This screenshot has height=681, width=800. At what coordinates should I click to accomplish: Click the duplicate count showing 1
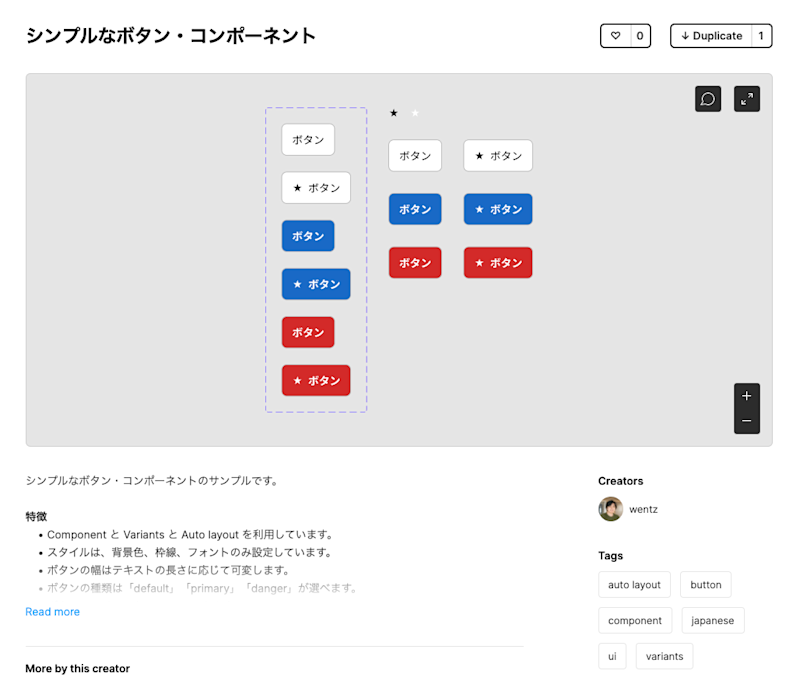coord(761,36)
